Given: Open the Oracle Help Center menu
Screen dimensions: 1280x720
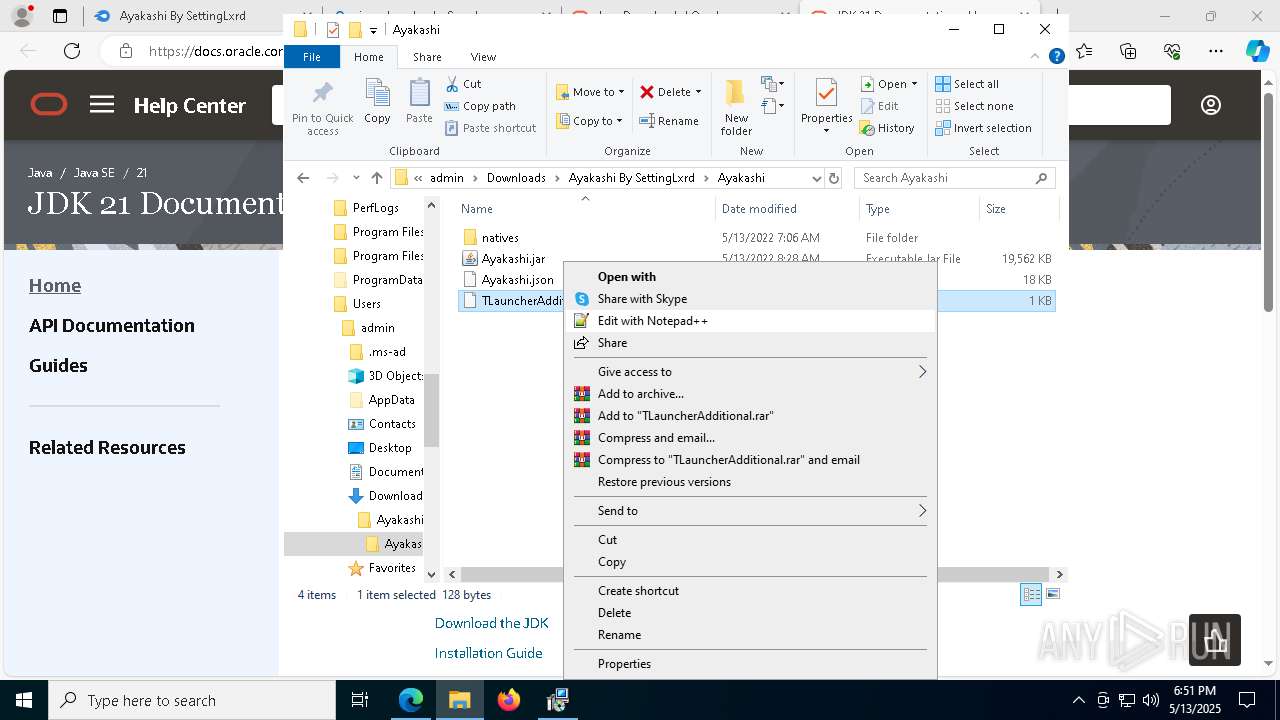Looking at the screenshot, I should point(102,105).
